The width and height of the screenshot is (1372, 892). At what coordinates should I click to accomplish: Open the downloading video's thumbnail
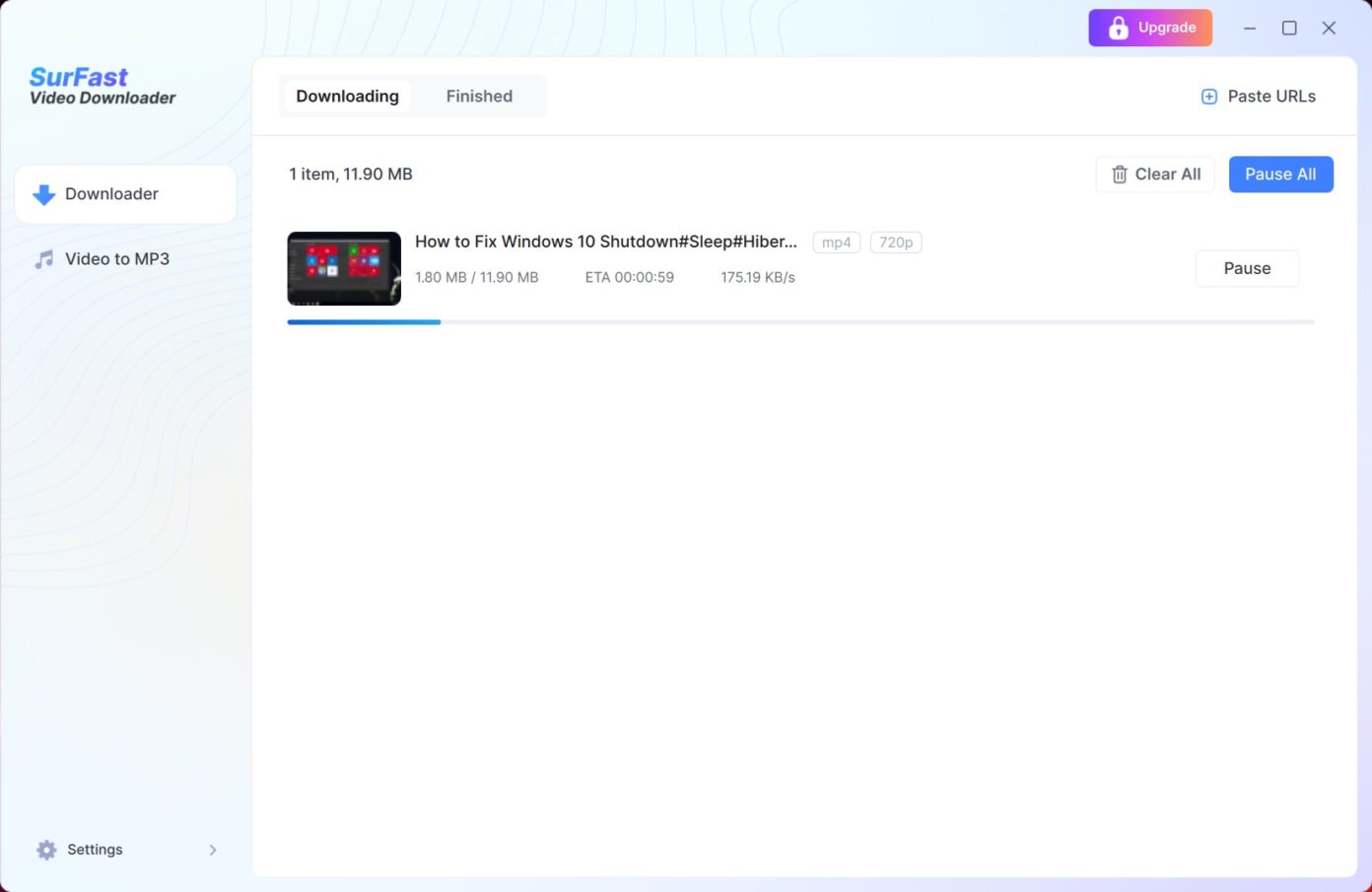[x=343, y=267]
